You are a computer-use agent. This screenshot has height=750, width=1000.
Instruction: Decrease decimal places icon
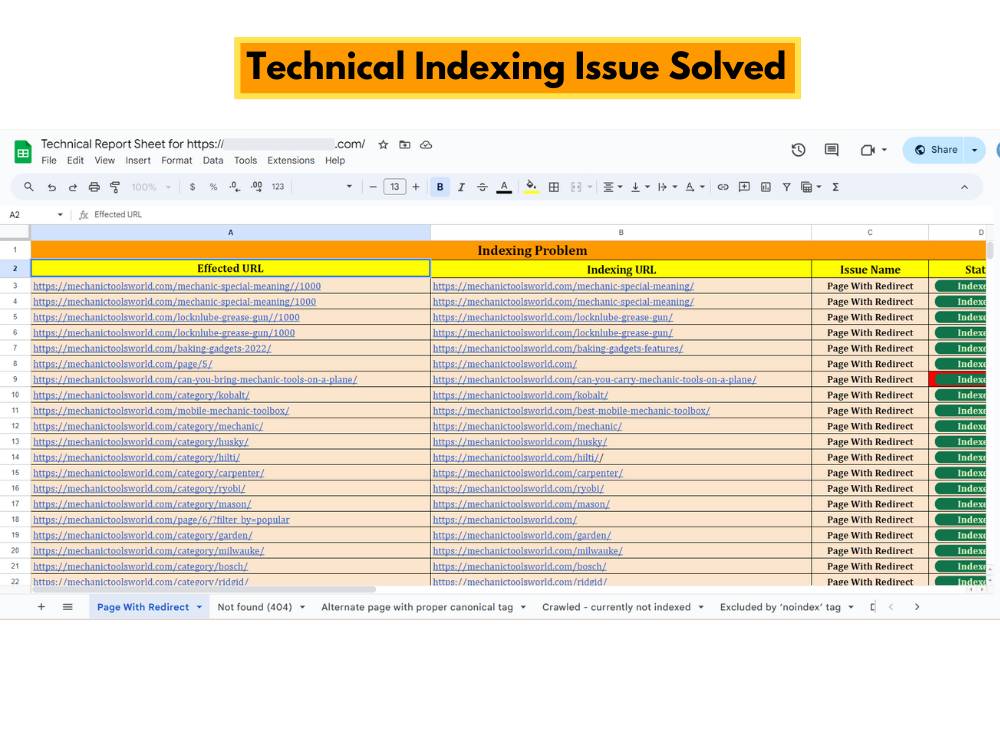click(x=235, y=187)
